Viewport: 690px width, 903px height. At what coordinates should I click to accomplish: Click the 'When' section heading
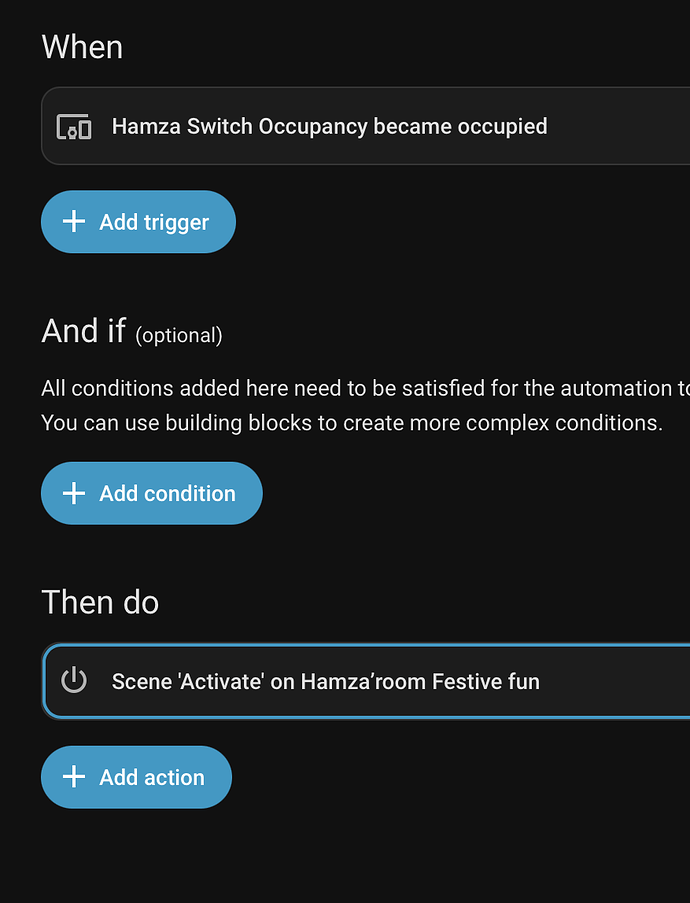click(82, 47)
